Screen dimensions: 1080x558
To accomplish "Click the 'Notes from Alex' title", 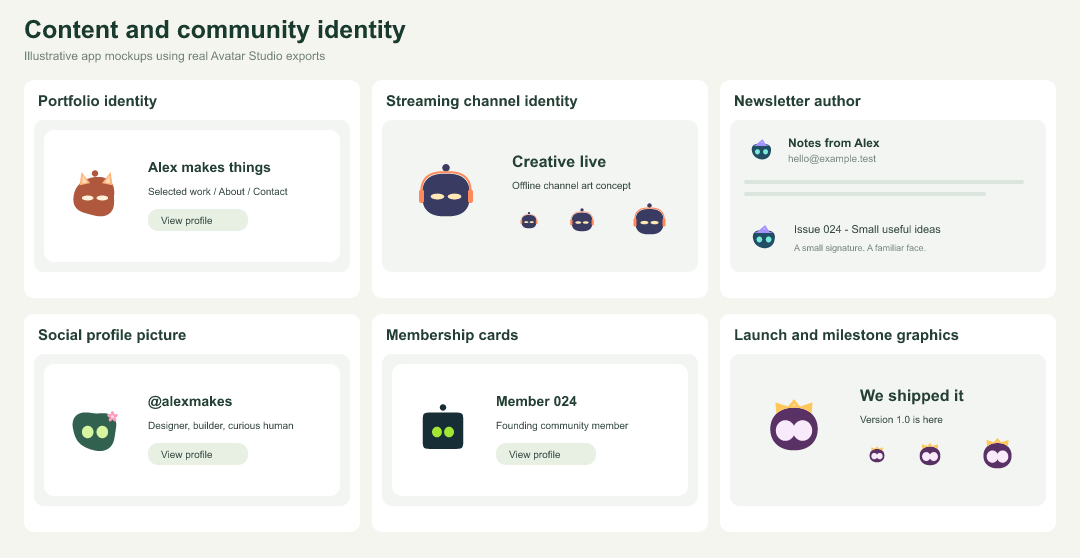I will 833,143.
